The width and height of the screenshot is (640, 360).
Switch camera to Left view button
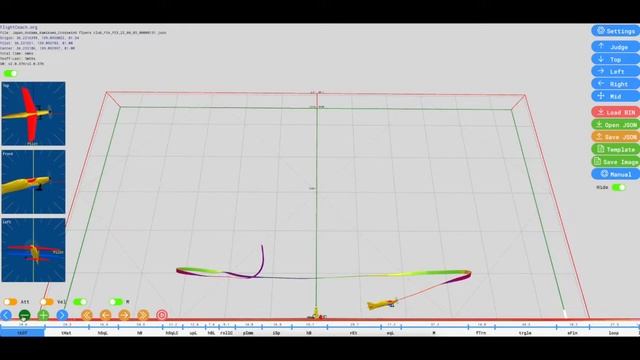click(x=616, y=71)
